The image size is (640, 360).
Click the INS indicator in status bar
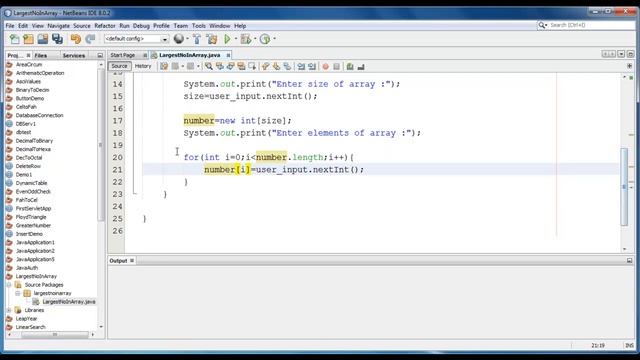click(629, 345)
